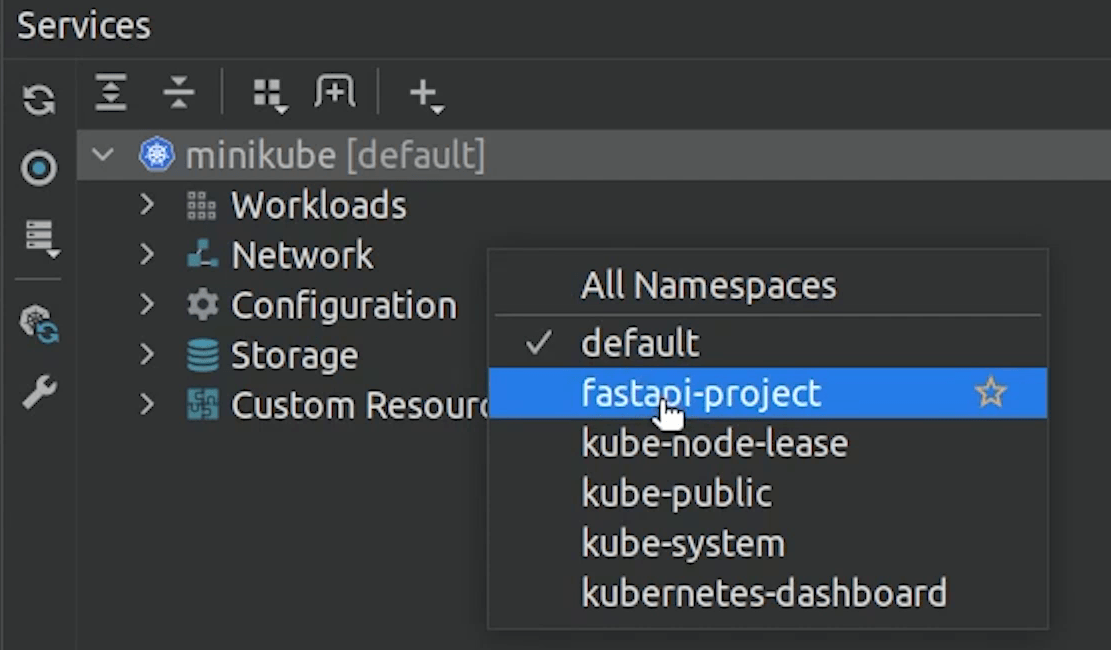Open the Group By grid icon

(270, 94)
